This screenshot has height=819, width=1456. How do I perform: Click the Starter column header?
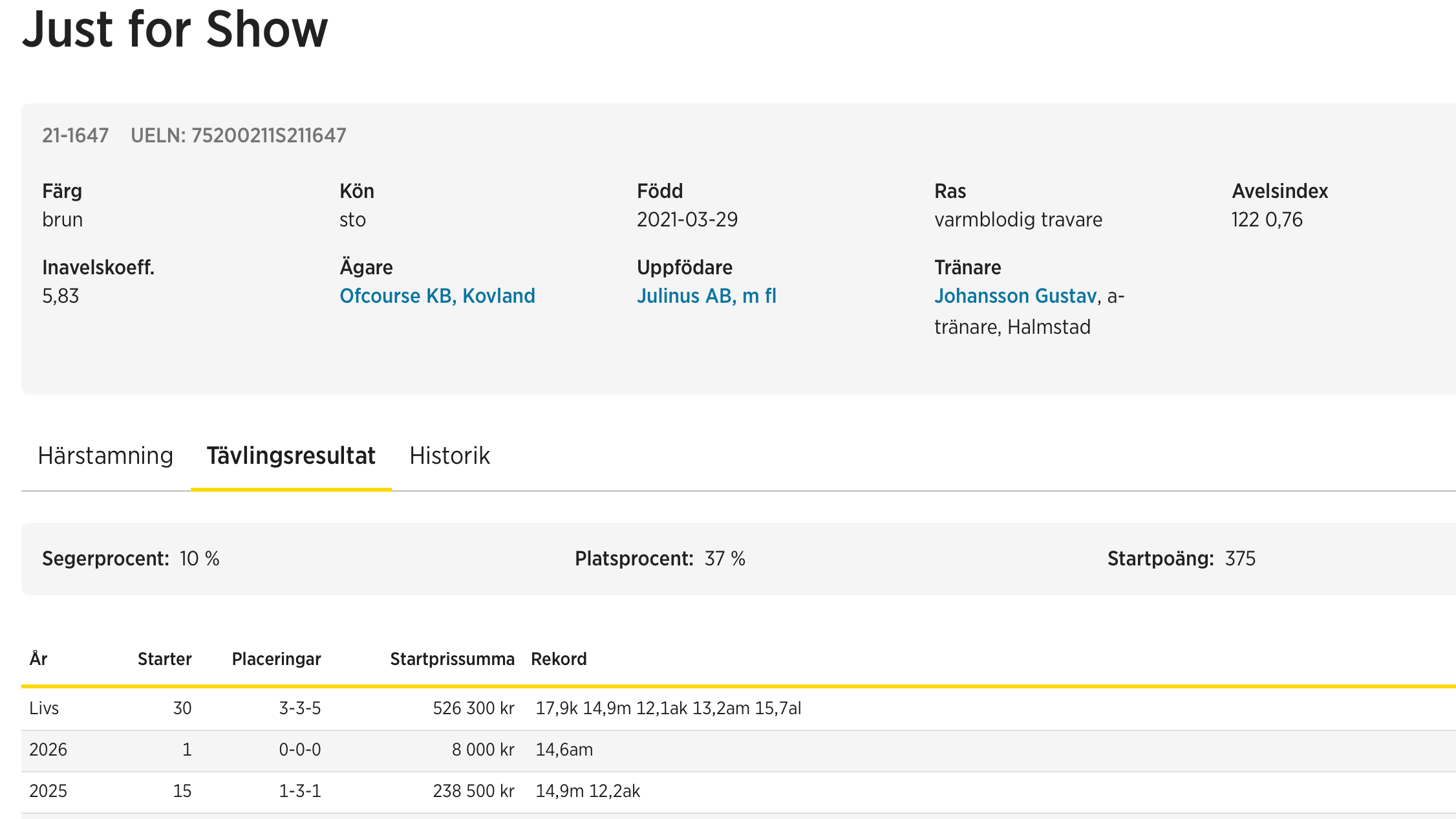click(x=164, y=659)
